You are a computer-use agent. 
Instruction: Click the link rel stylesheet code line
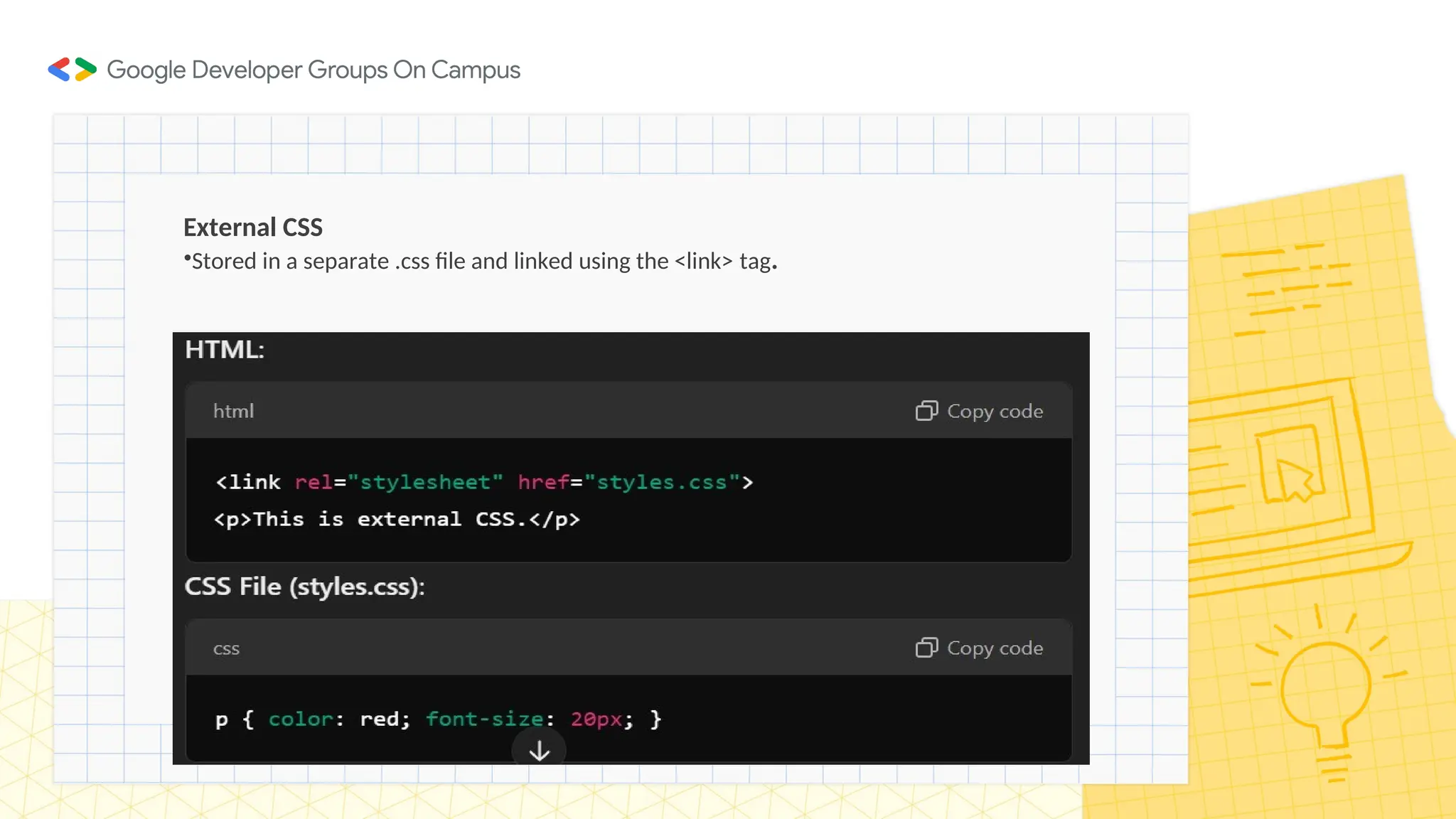(x=483, y=482)
